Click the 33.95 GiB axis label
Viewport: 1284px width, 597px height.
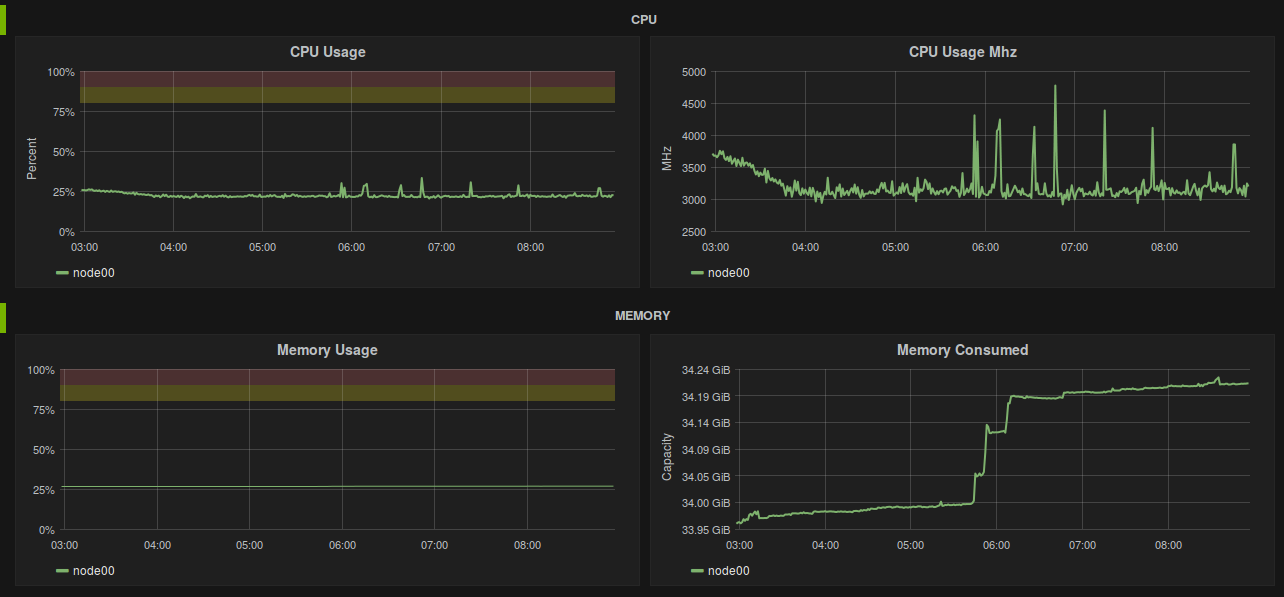(x=706, y=530)
